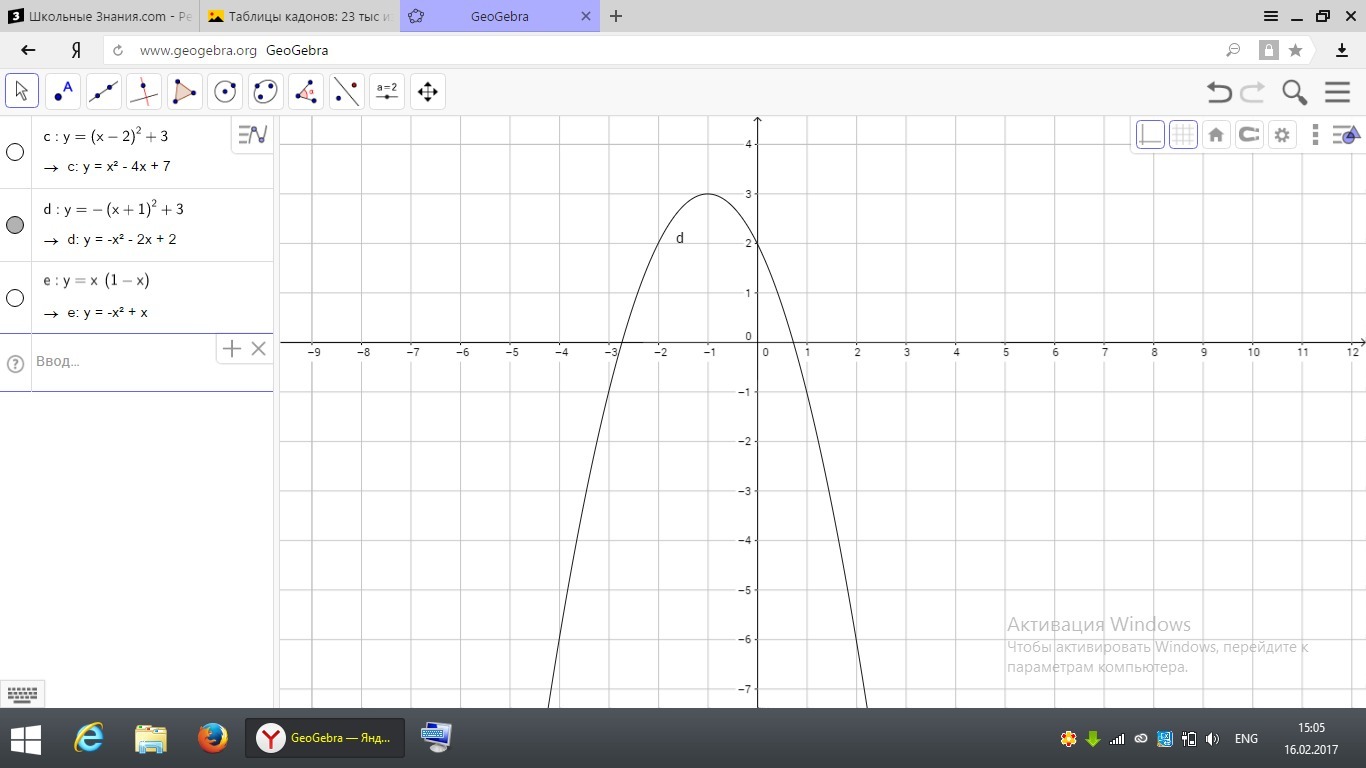The height and width of the screenshot is (768, 1366).
Task: Select the Move arrow tool
Action: click(21, 92)
